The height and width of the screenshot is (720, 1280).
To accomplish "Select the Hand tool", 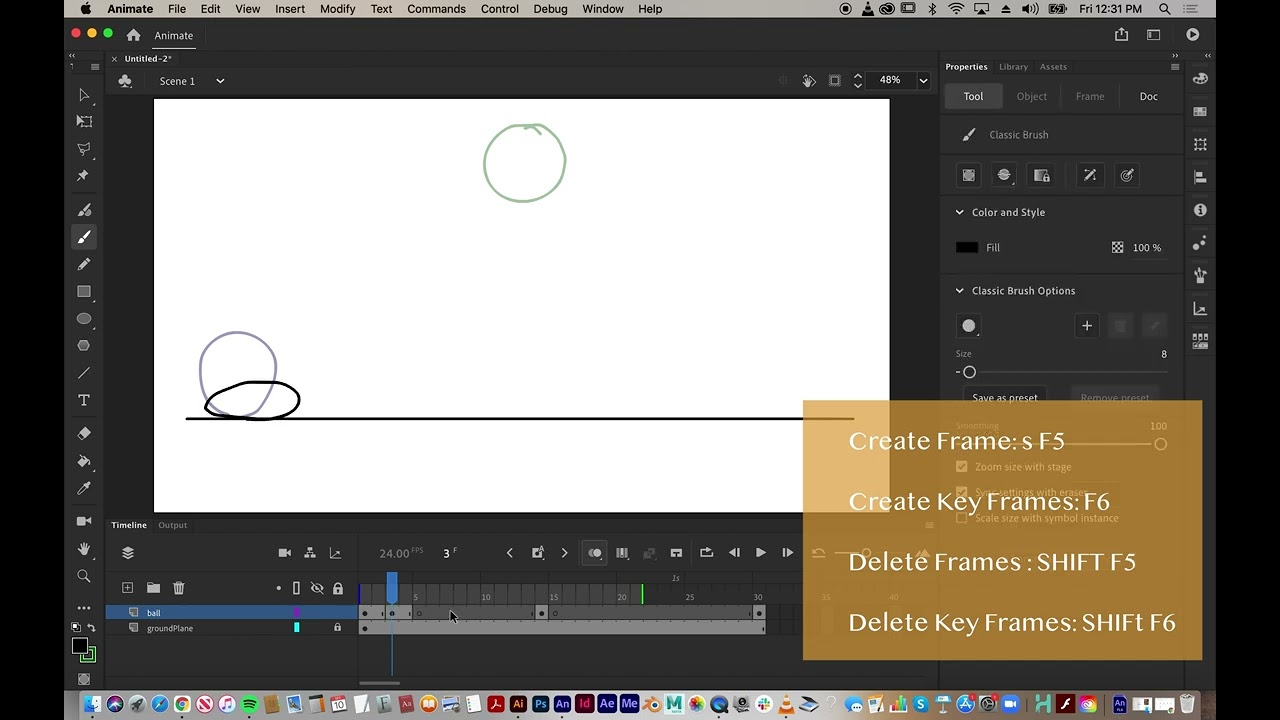I will (84, 549).
